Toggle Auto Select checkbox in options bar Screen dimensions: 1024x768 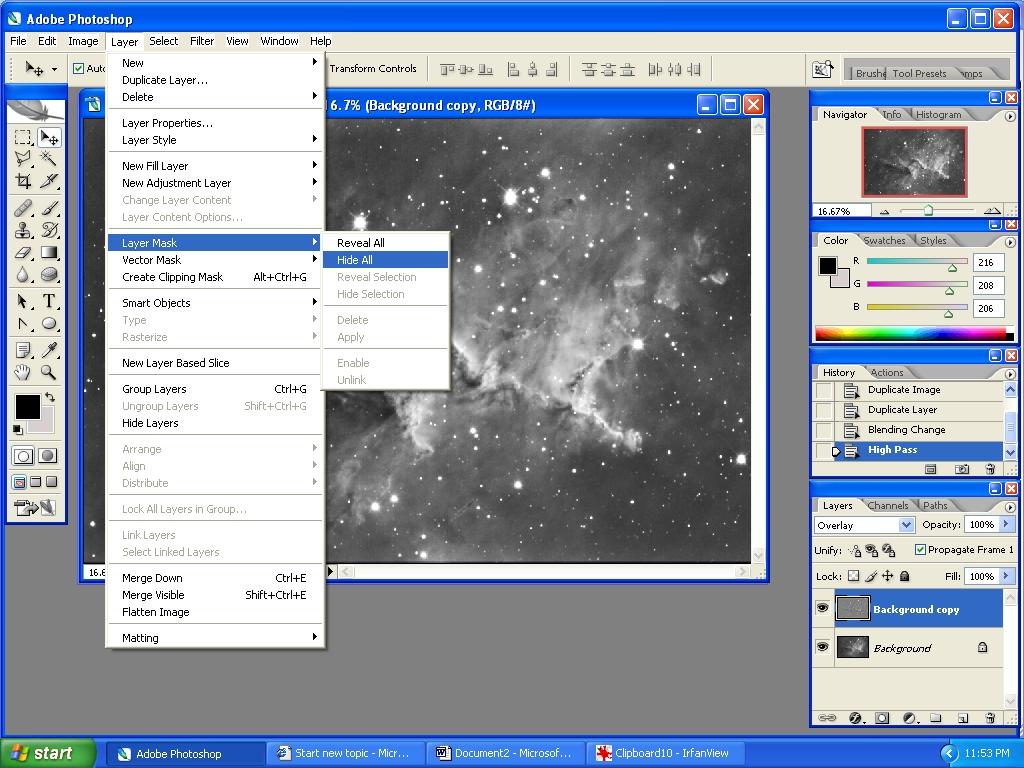tap(78, 68)
